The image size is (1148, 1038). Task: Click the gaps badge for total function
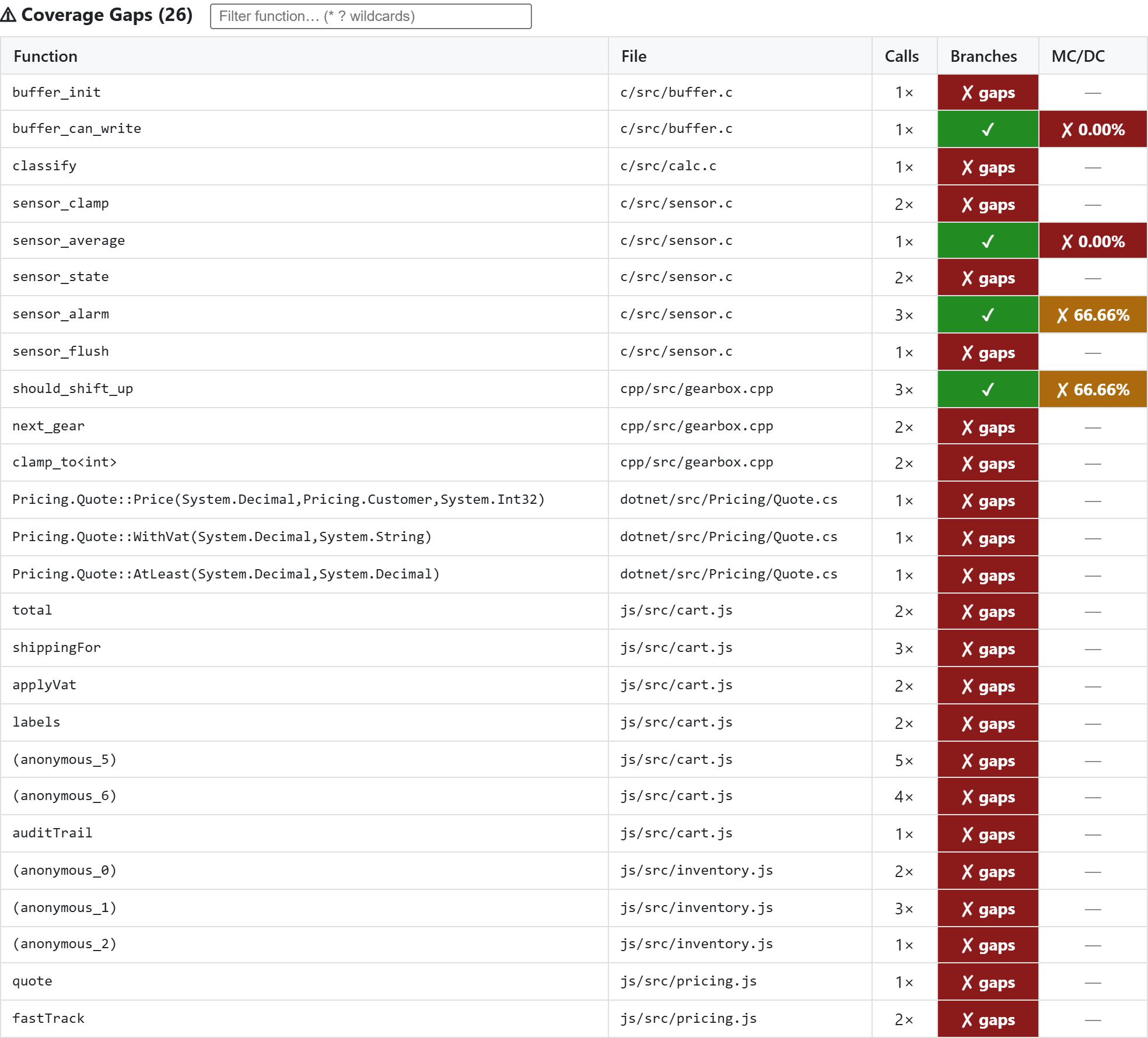[x=988, y=611]
